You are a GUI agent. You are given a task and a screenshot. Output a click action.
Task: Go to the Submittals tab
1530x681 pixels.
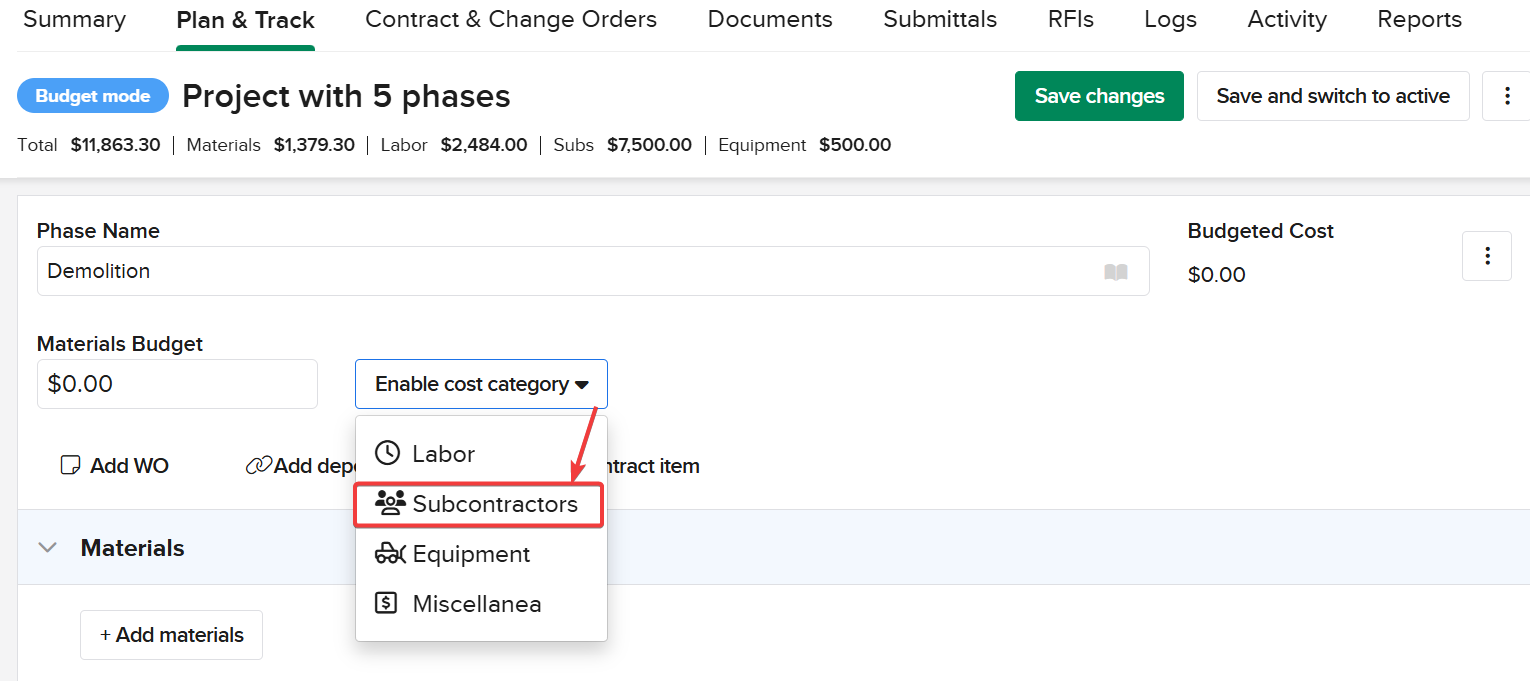[939, 20]
